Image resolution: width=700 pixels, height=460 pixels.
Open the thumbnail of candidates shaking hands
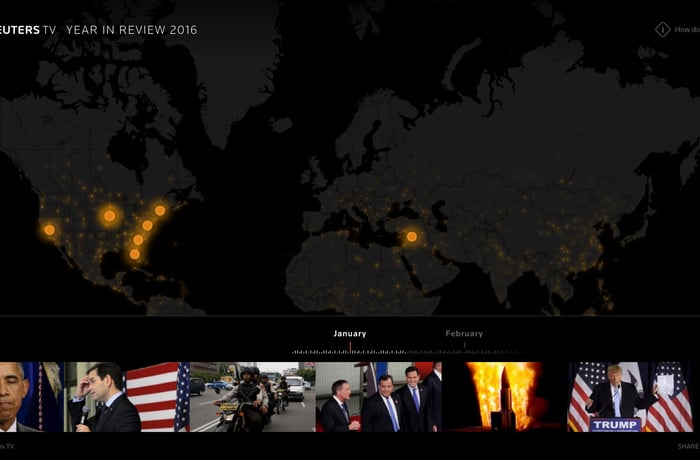pyautogui.click(x=379, y=397)
